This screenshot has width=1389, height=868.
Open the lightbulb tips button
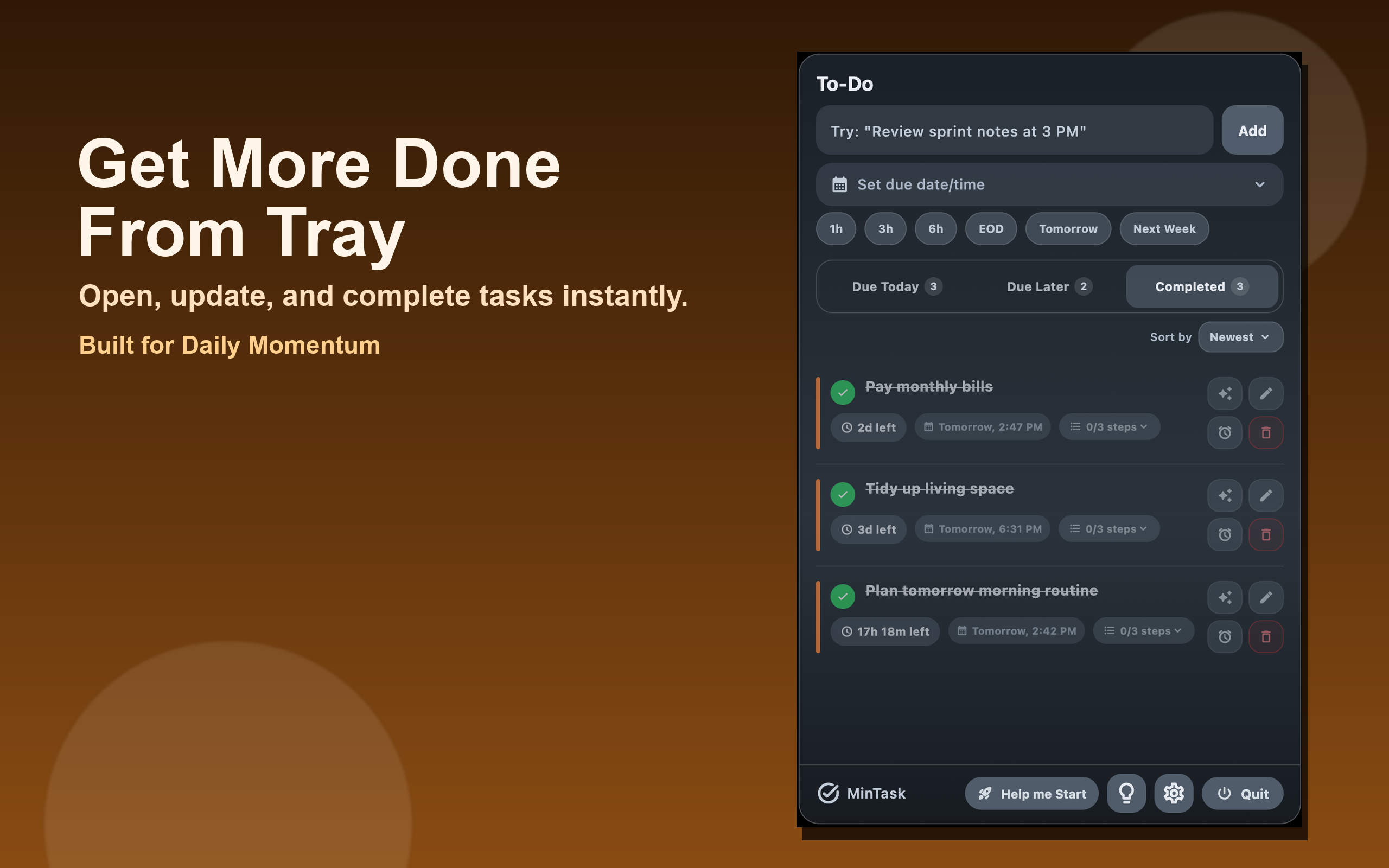1126,793
